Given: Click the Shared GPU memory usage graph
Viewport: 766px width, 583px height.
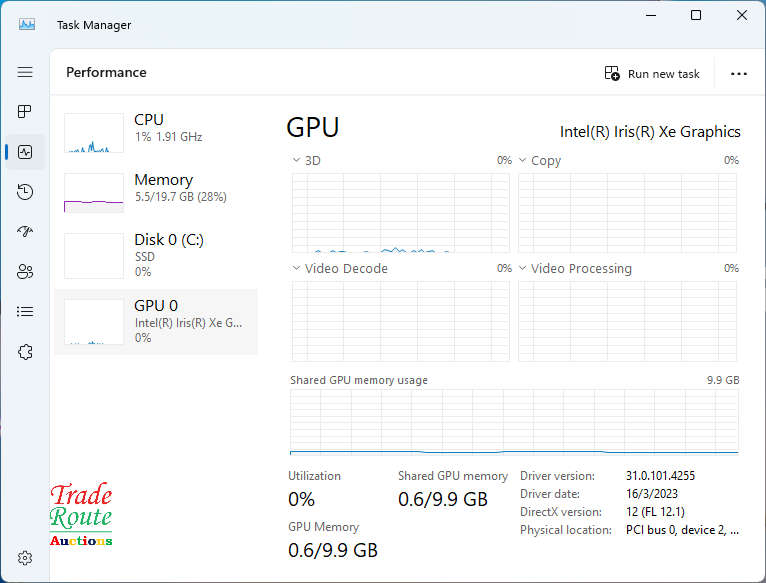Looking at the screenshot, I should [514, 422].
